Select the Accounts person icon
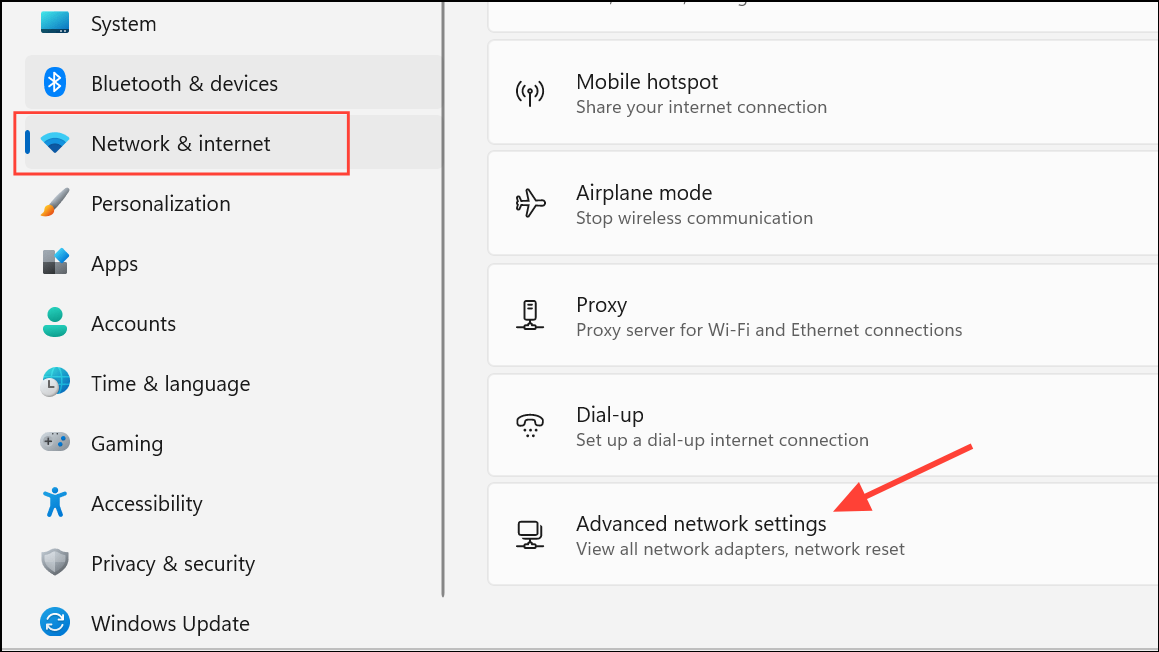 coord(55,323)
